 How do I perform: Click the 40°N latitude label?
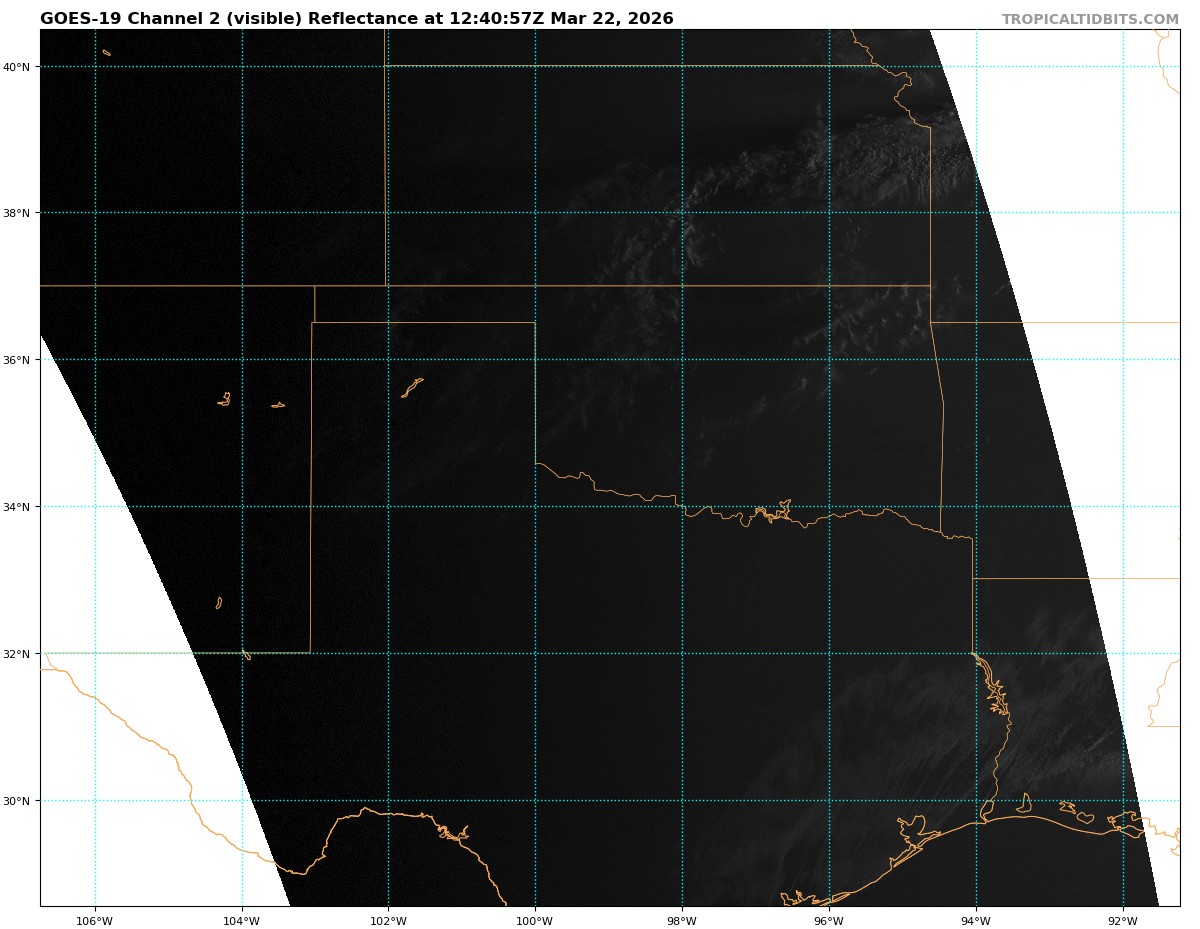click(16, 67)
